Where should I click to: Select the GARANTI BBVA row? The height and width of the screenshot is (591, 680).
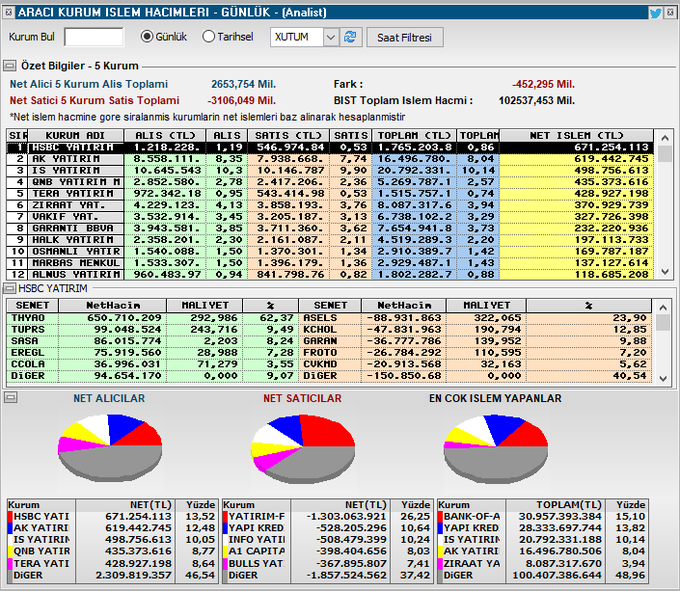coord(330,228)
